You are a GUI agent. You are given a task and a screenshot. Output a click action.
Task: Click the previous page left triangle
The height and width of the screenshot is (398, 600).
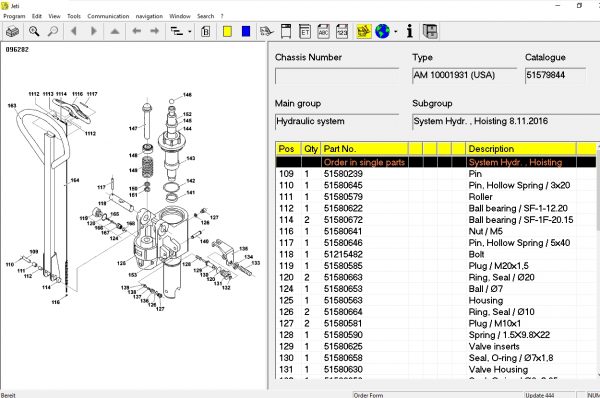pyautogui.click(x=74, y=31)
